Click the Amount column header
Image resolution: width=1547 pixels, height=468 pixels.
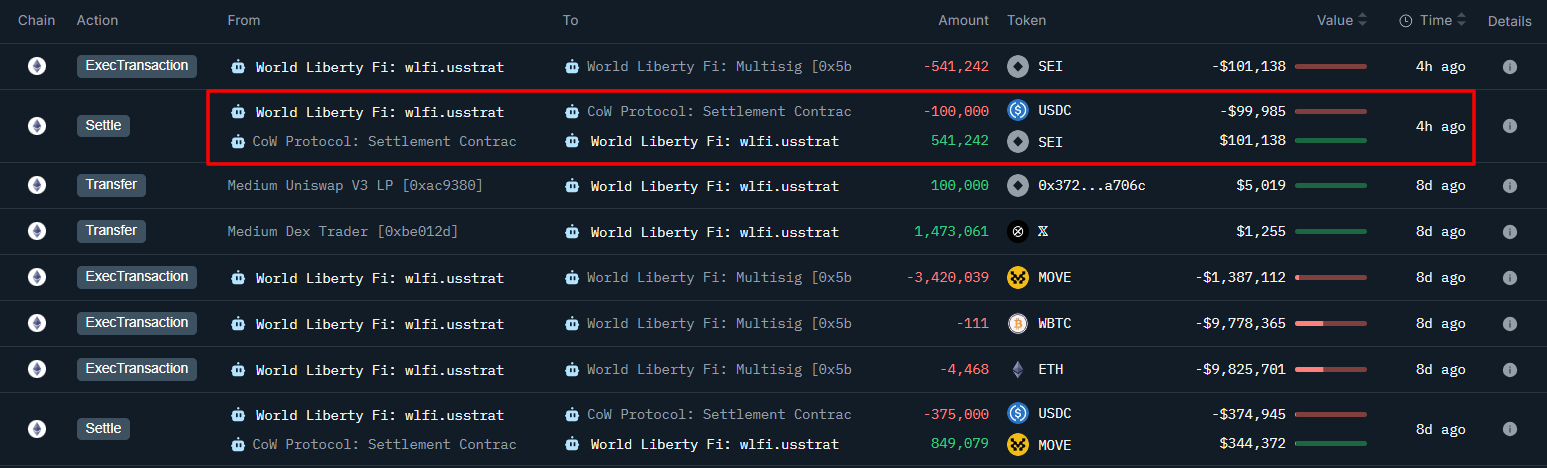963,21
